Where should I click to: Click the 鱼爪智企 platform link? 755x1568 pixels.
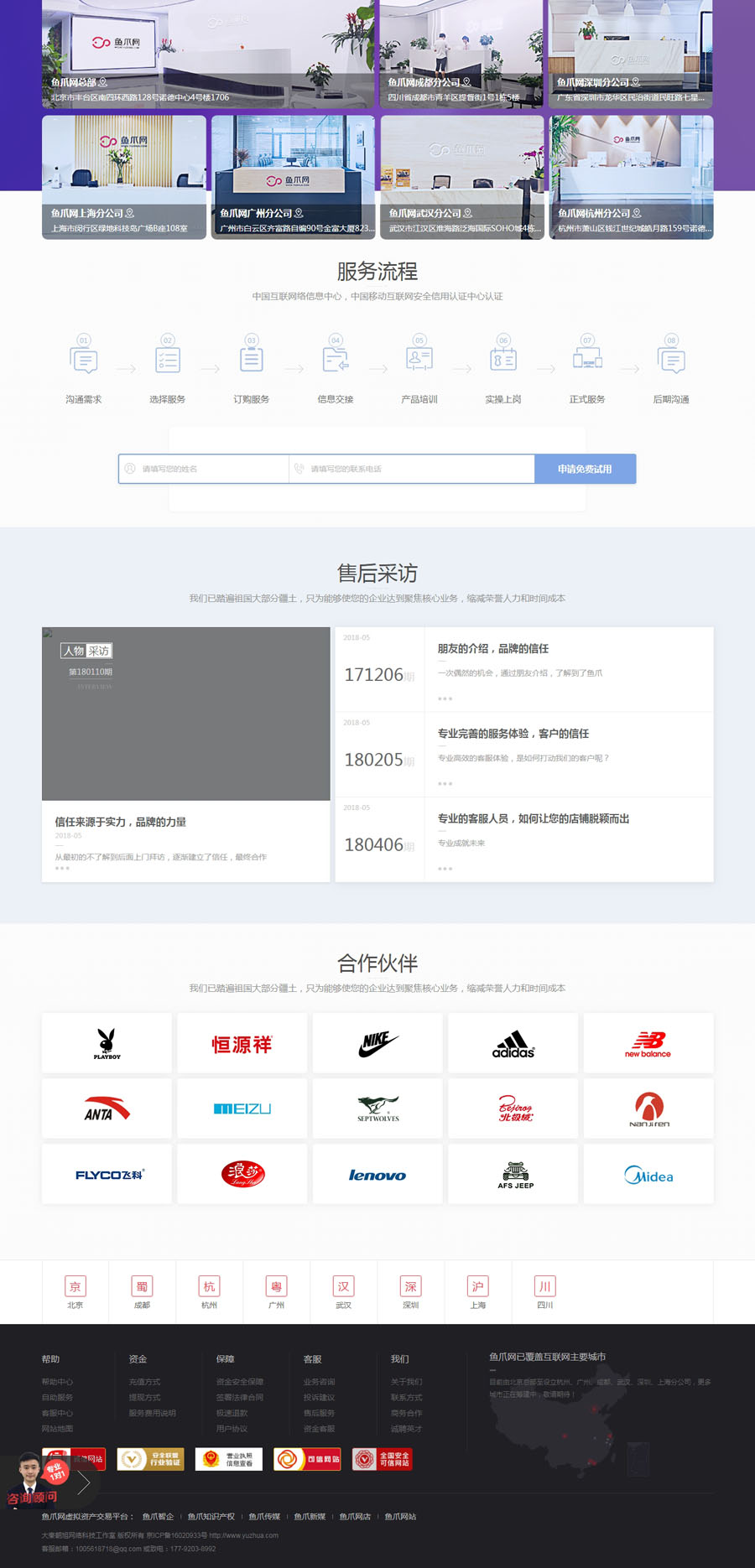[x=159, y=1516]
